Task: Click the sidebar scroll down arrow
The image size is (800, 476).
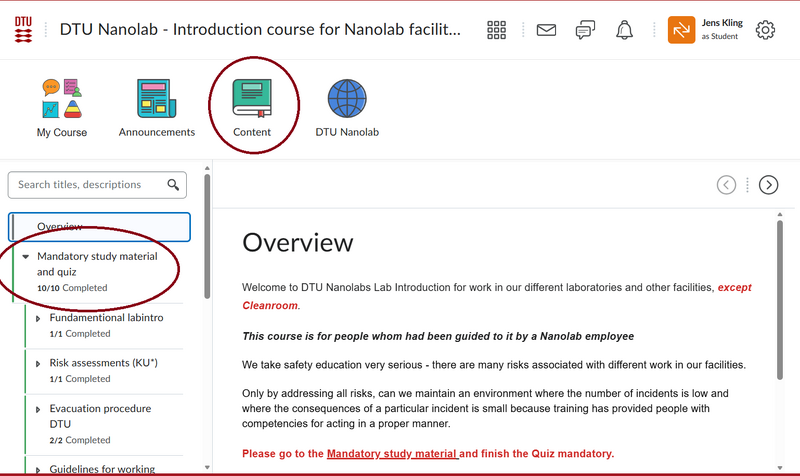Action: click(x=207, y=467)
